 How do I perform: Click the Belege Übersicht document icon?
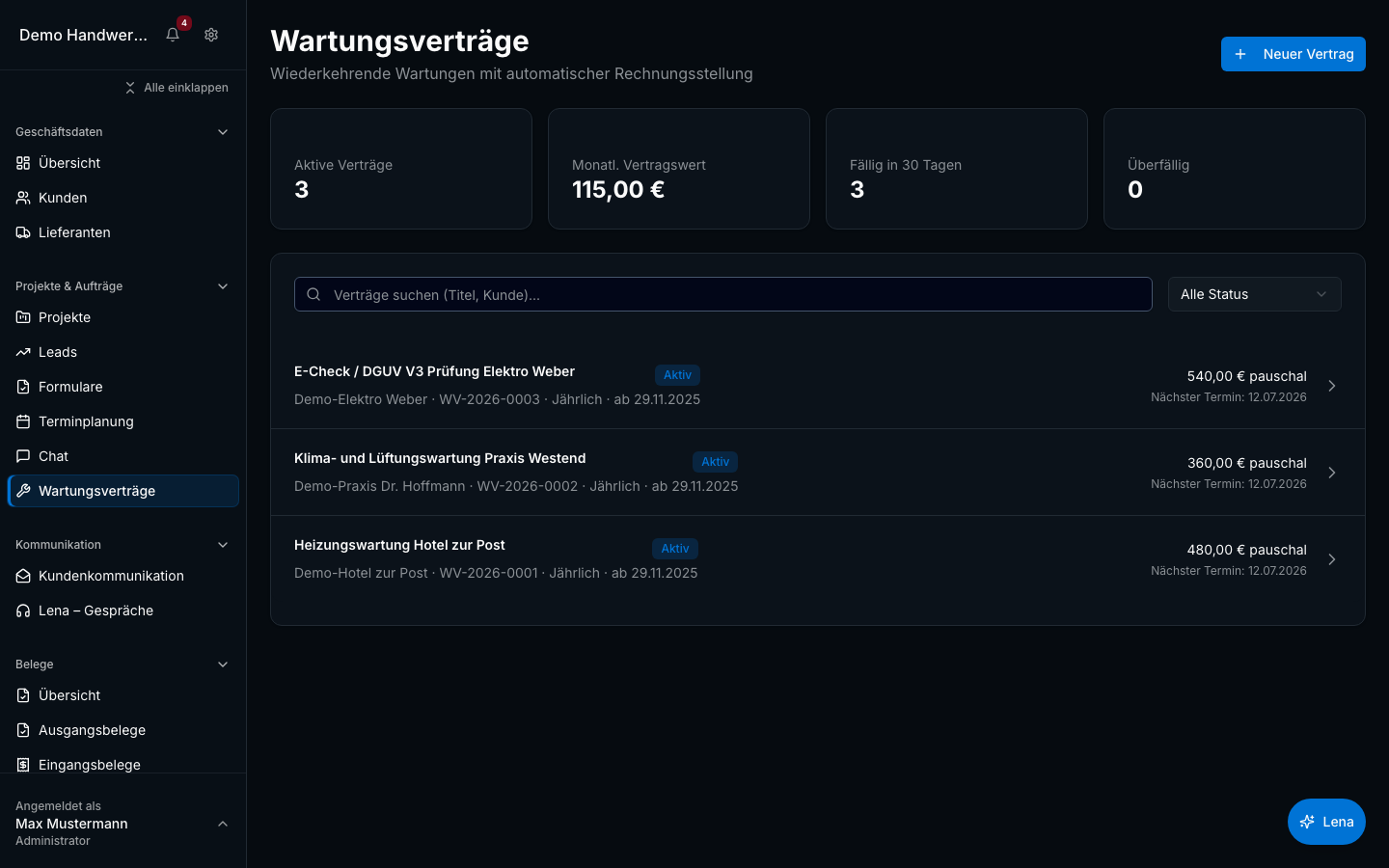pos(23,695)
